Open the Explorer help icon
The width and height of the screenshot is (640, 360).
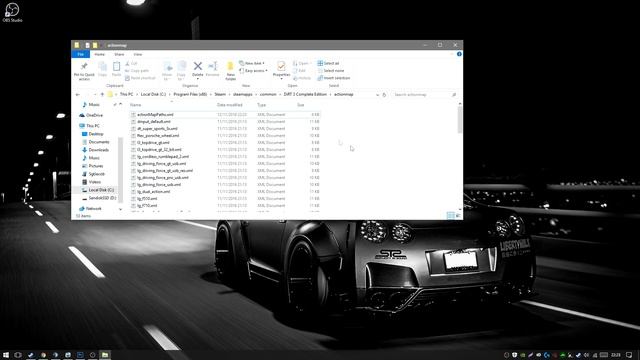point(459,54)
